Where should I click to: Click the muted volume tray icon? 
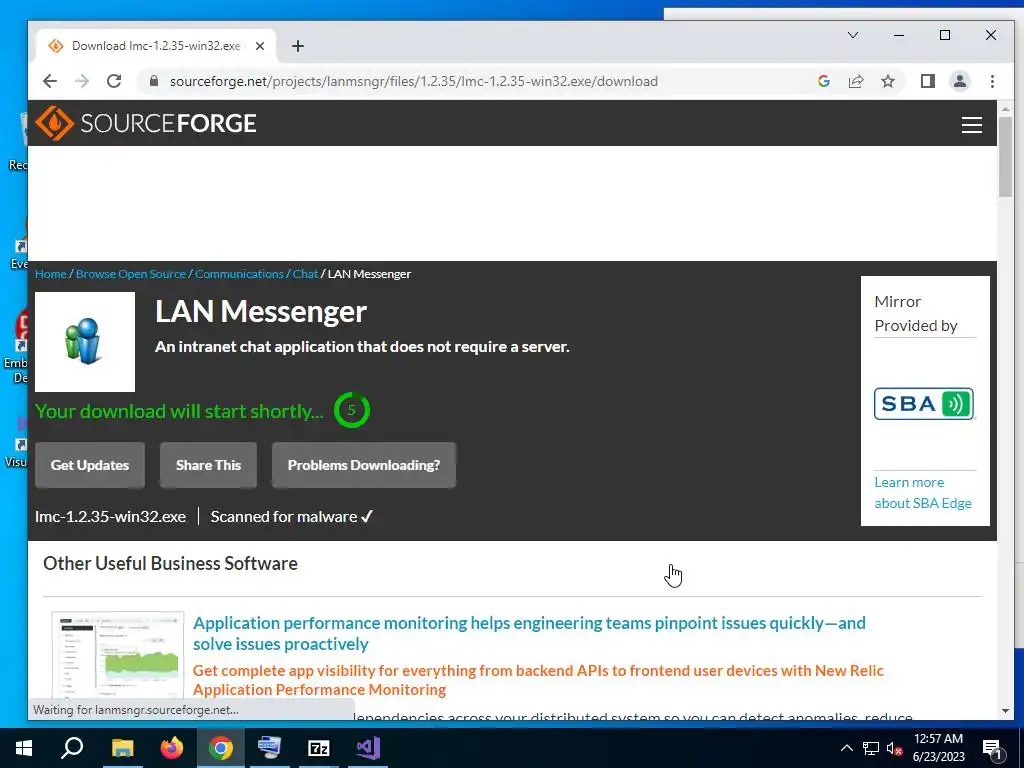pos(894,748)
